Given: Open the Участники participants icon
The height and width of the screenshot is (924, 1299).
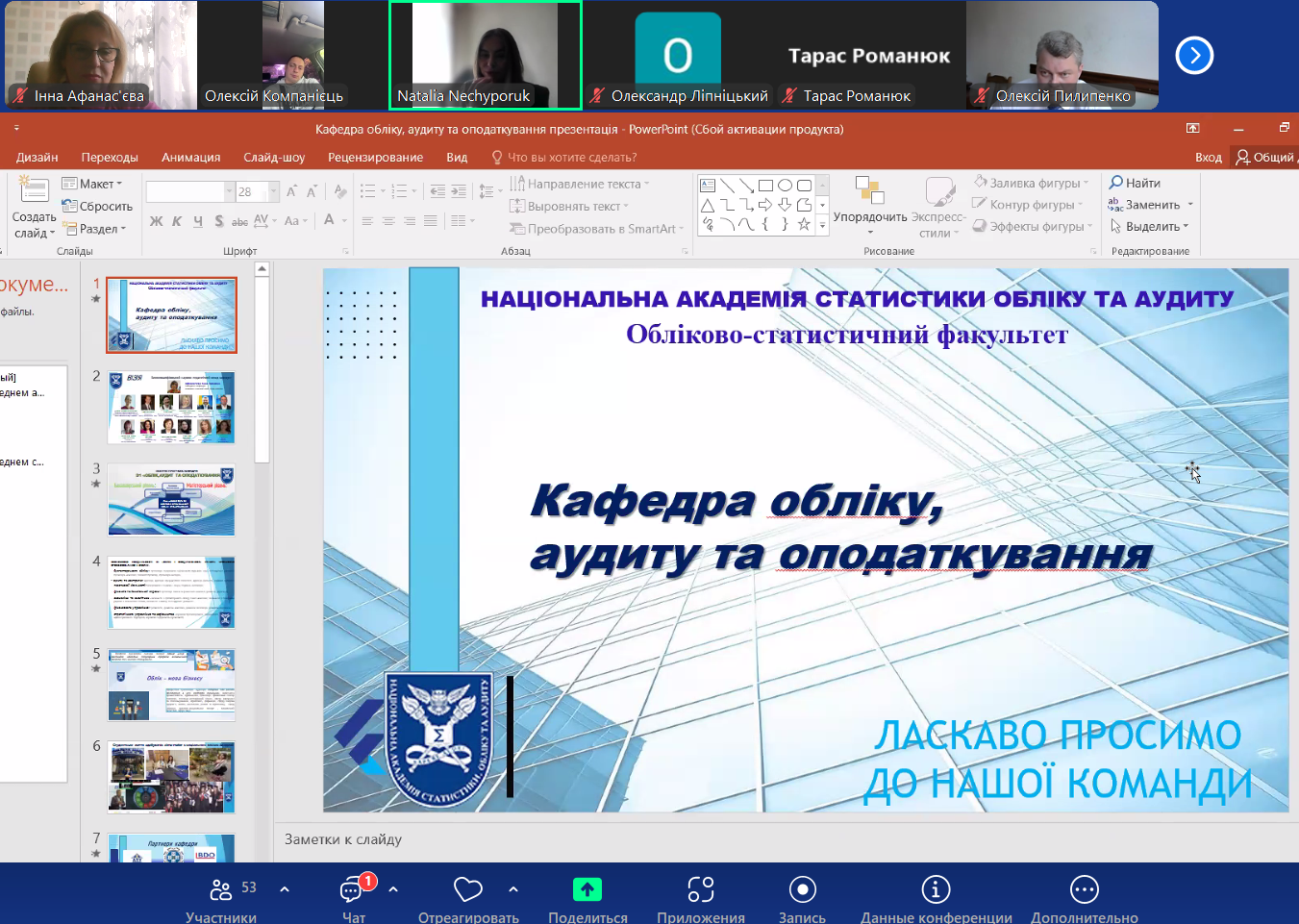Looking at the screenshot, I should pyautogui.click(x=221, y=890).
